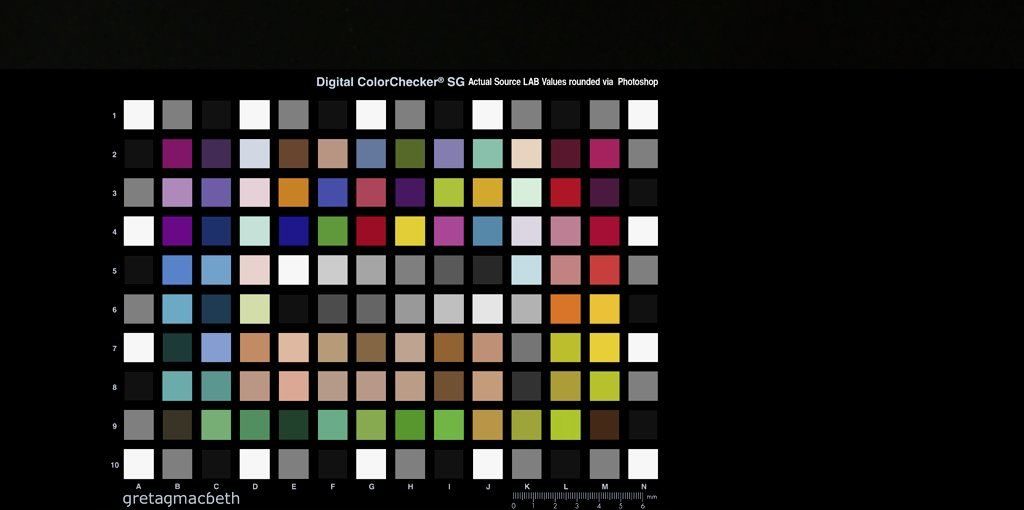Select the purple swatch at column B, row 4
Viewport: 1024px width, 510px height.
pyautogui.click(x=177, y=231)
